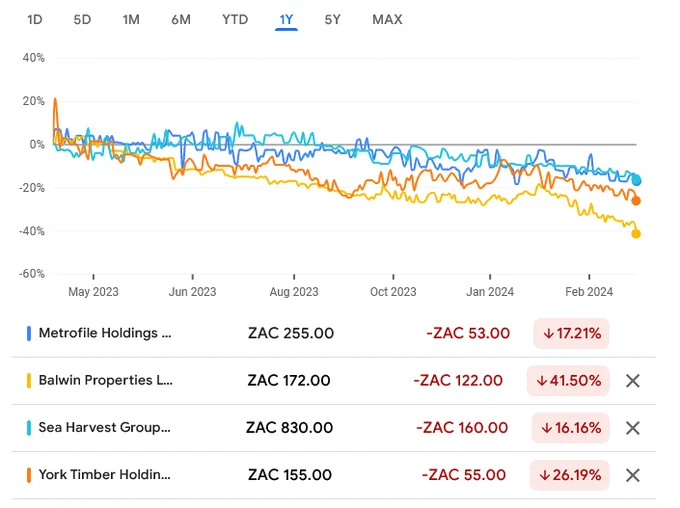
Task: Click the orange York Timber endpoint dot
Action: coord(636,201)
